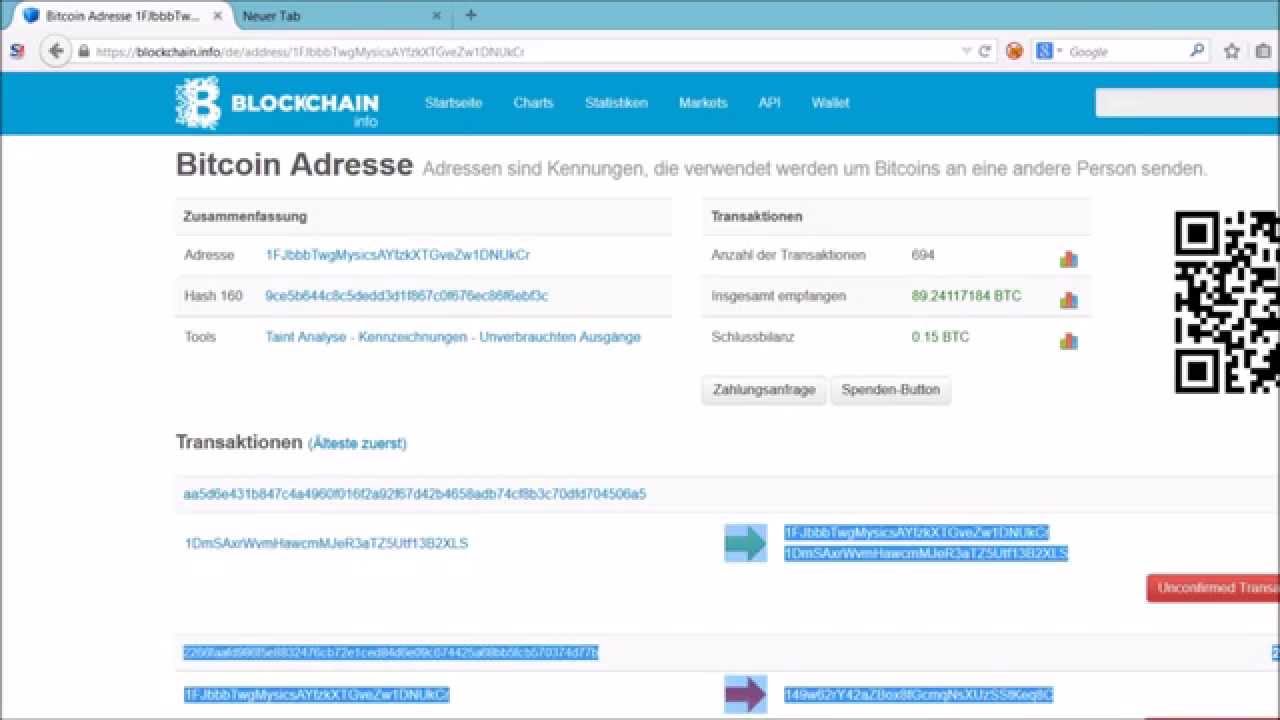Viewport: 1280px width, 720px height.
Task: Open output address 149w62rY42aZBox8fGcmgNsXUzSS8Keq8C
Action: [x=918, y=694]
